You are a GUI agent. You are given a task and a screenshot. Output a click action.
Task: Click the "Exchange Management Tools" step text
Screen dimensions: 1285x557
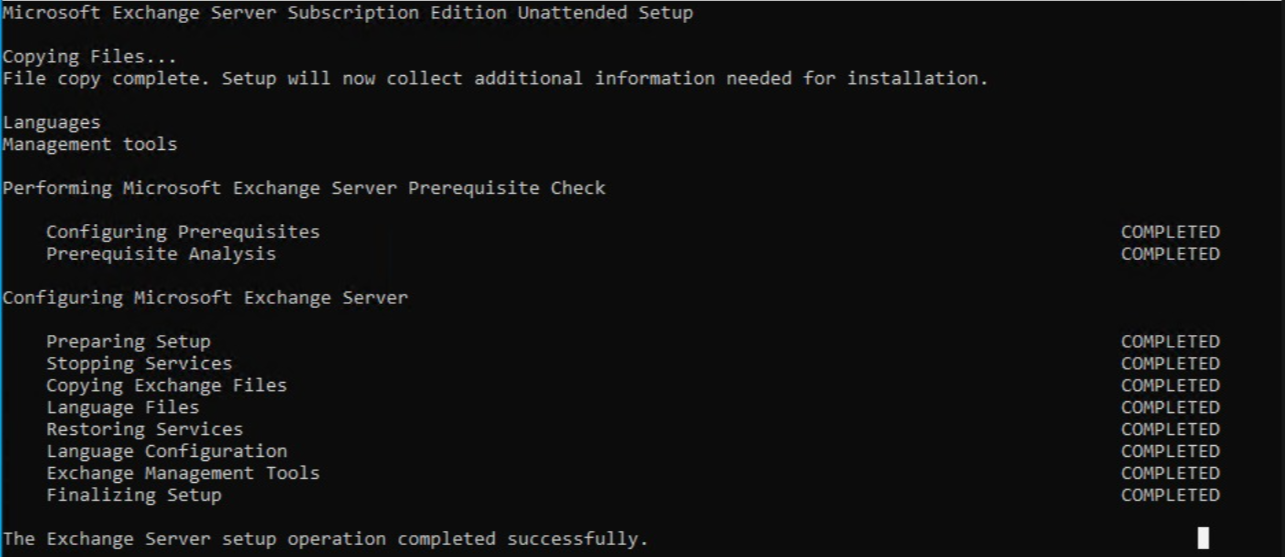[x=182, y=474]
